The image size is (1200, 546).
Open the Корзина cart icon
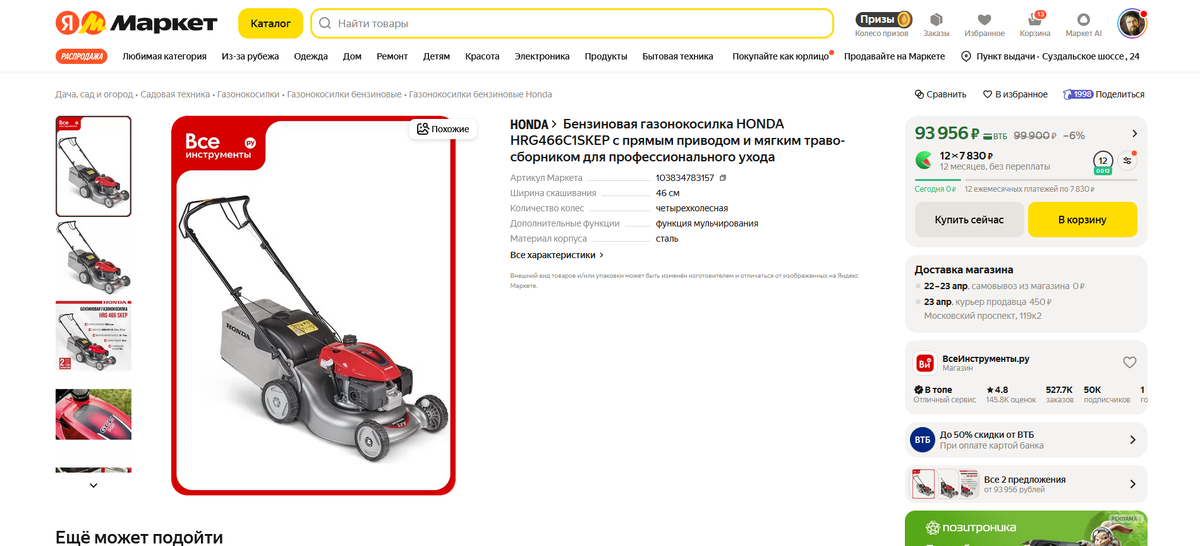click(x=1035, y=24)
